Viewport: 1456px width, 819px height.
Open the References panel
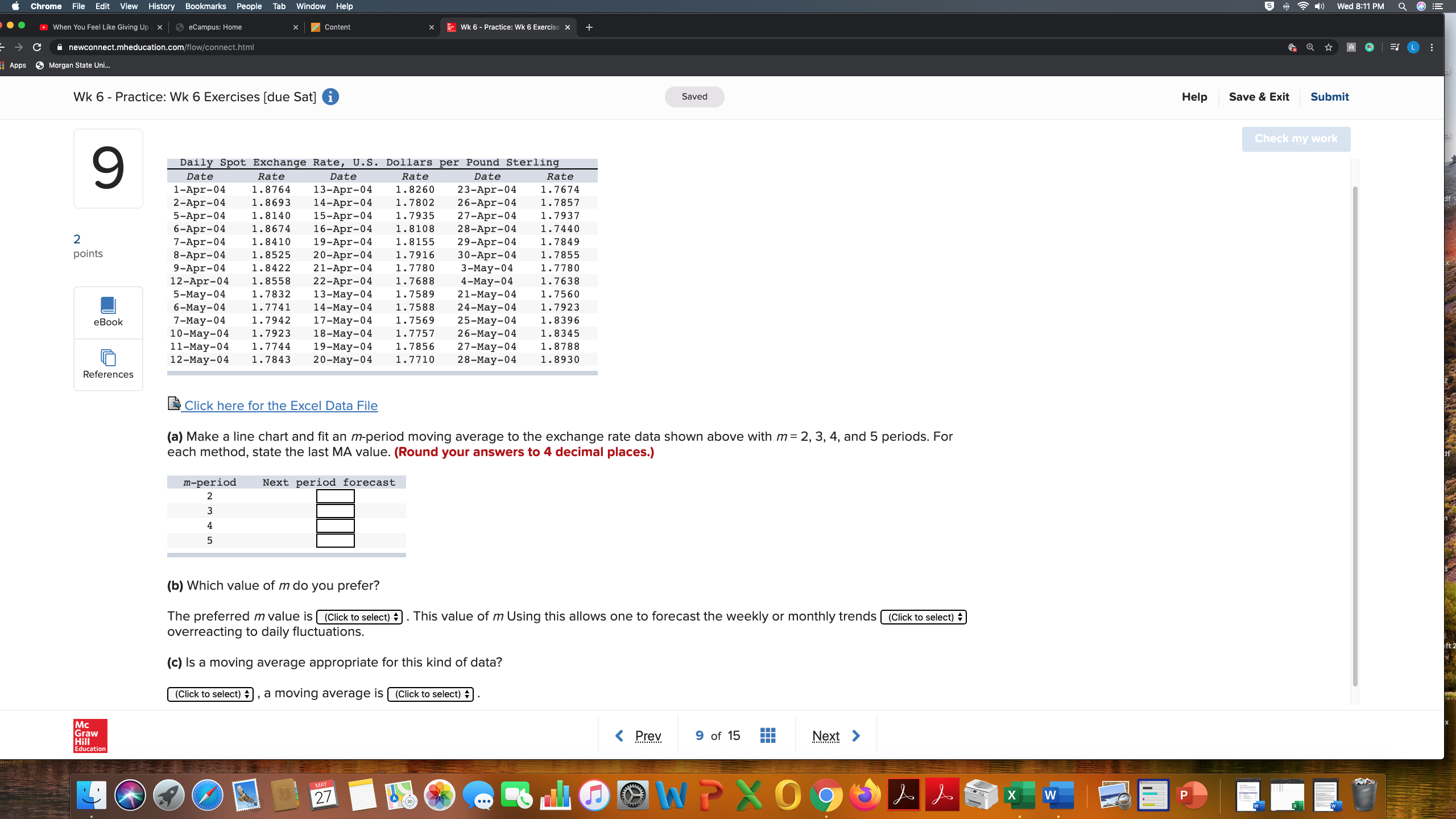[107, 365]
